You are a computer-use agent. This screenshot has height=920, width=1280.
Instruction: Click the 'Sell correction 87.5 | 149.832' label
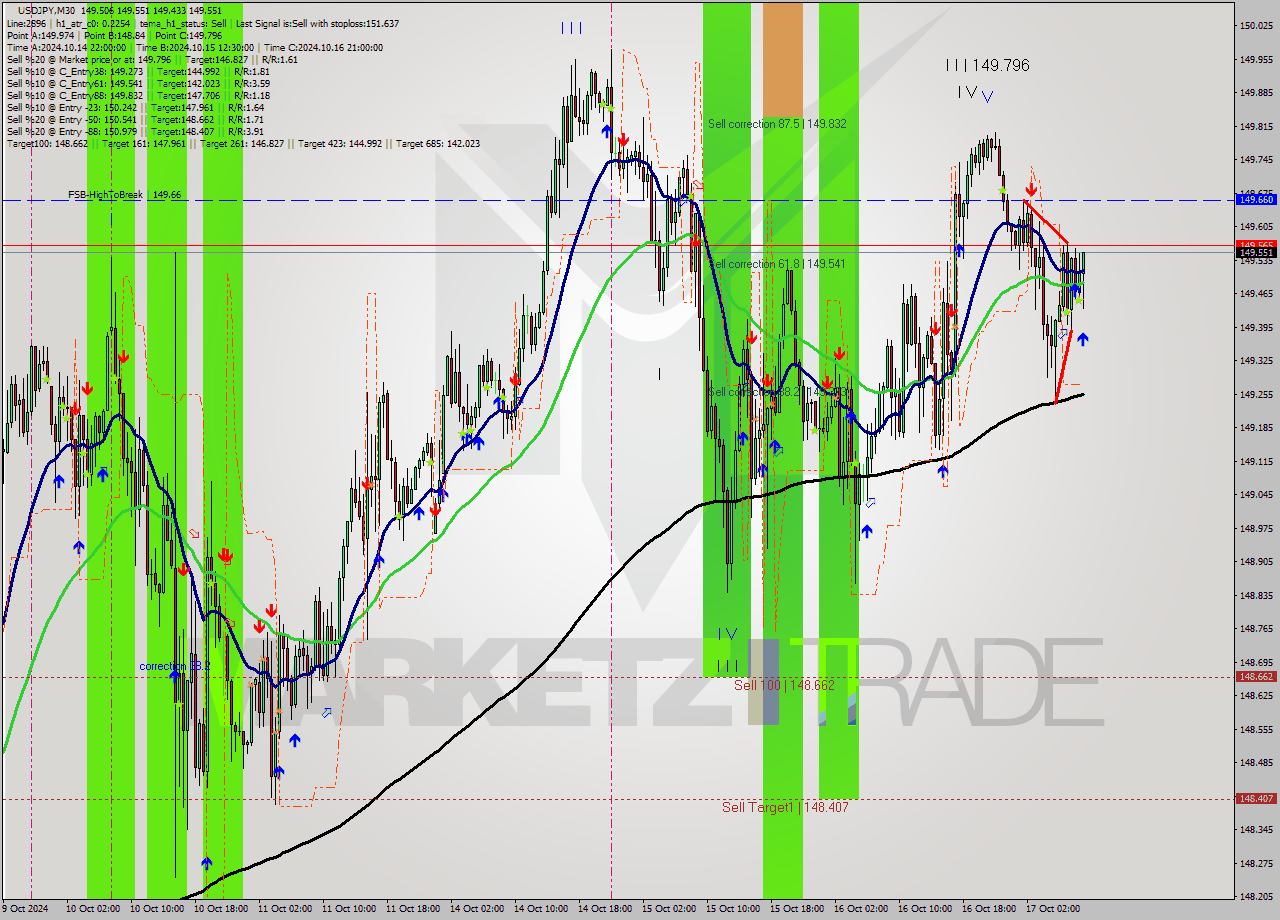777,124
